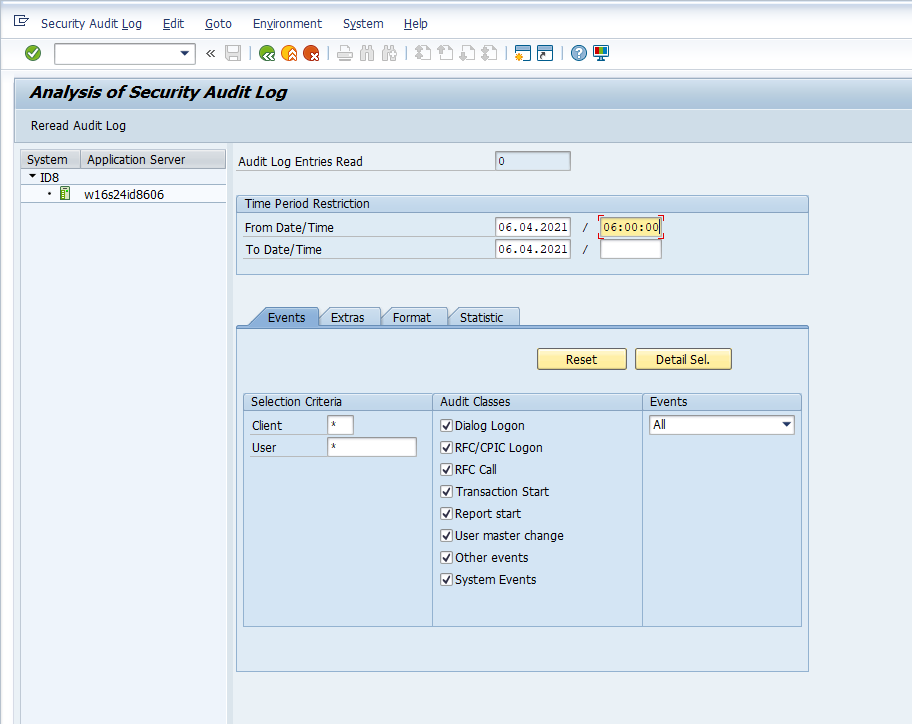Click the User selection criteria field
Image resolution: width=912 pixels, height=724 pixels.
pyautogui.click(x=371, y=447)
